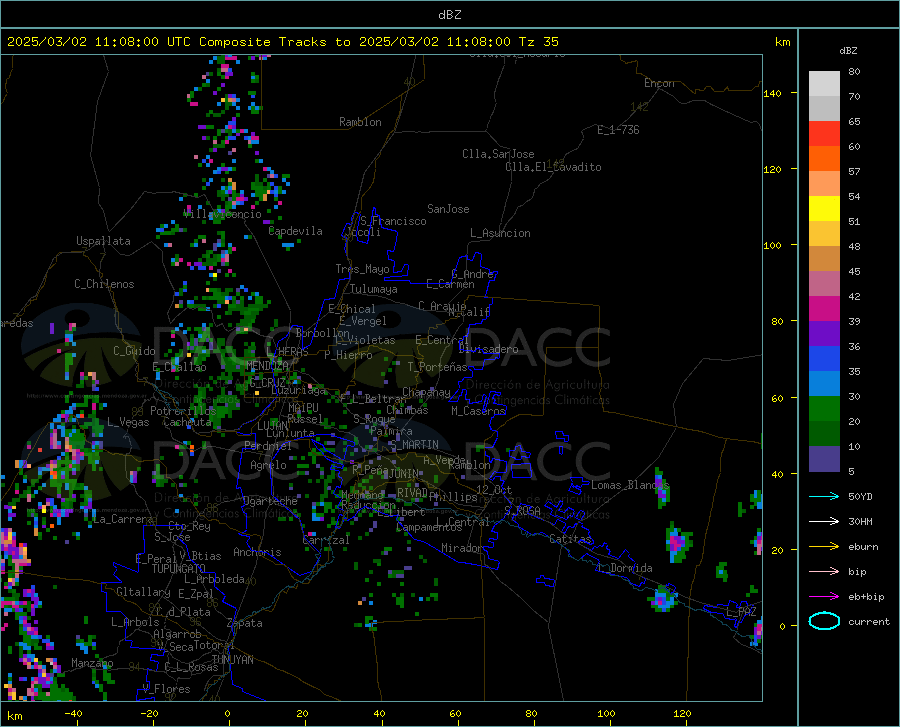Screen dimensions: 900x727
Task: Click the cyan 50YD arrow legend icon
Action: (x=824, y=496)
